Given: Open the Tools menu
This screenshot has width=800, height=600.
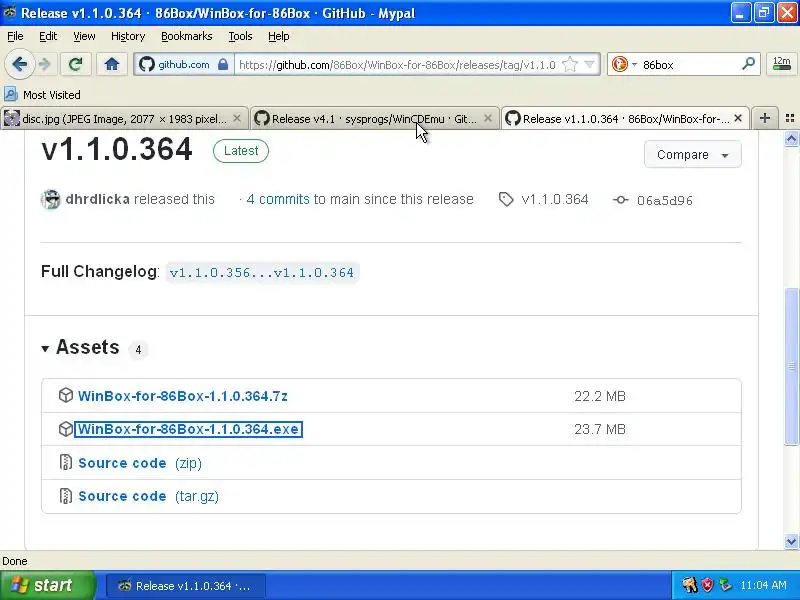Looking at the screenshot, I should tap(240, 36).
